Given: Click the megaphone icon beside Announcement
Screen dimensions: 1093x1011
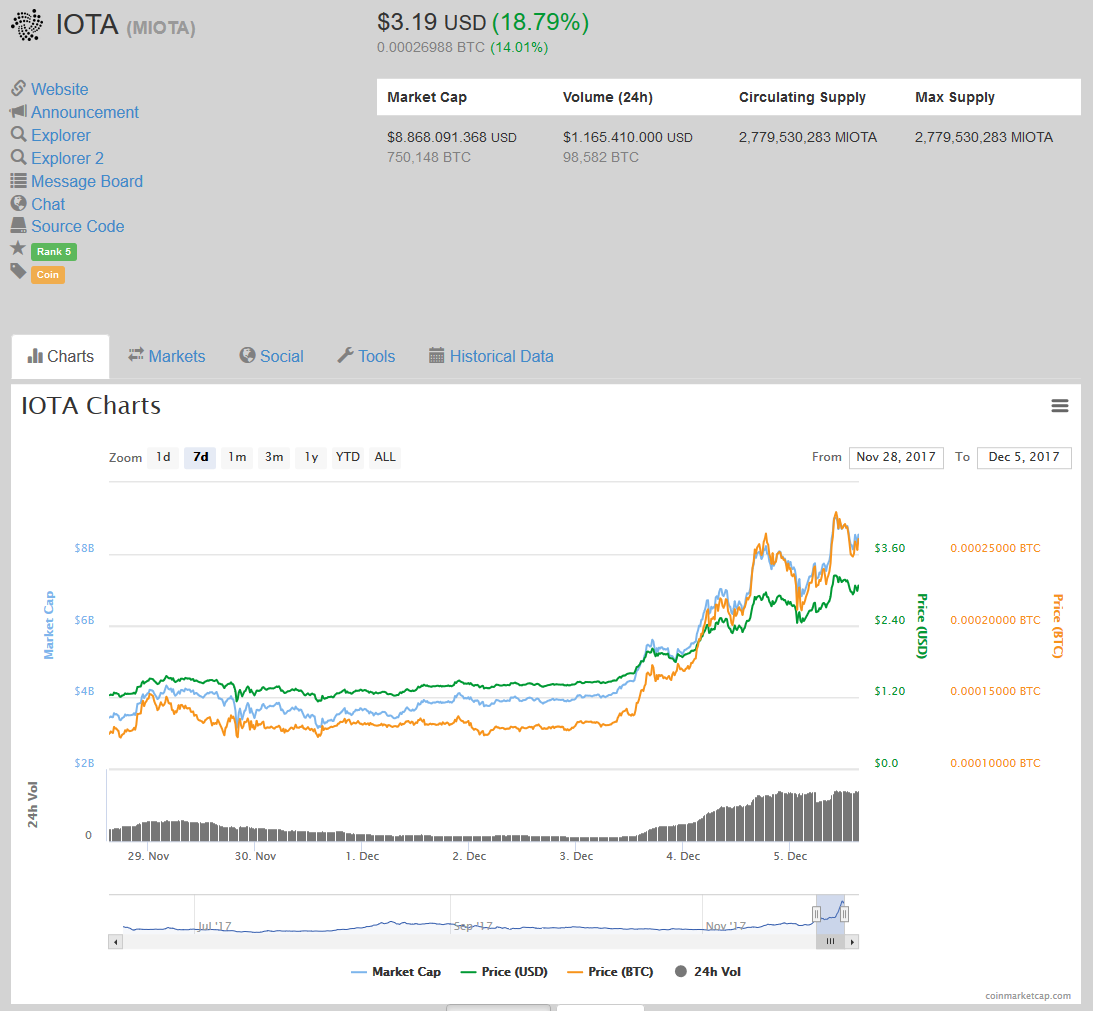Looking at the screenshot, I should [x=18, y=112].
